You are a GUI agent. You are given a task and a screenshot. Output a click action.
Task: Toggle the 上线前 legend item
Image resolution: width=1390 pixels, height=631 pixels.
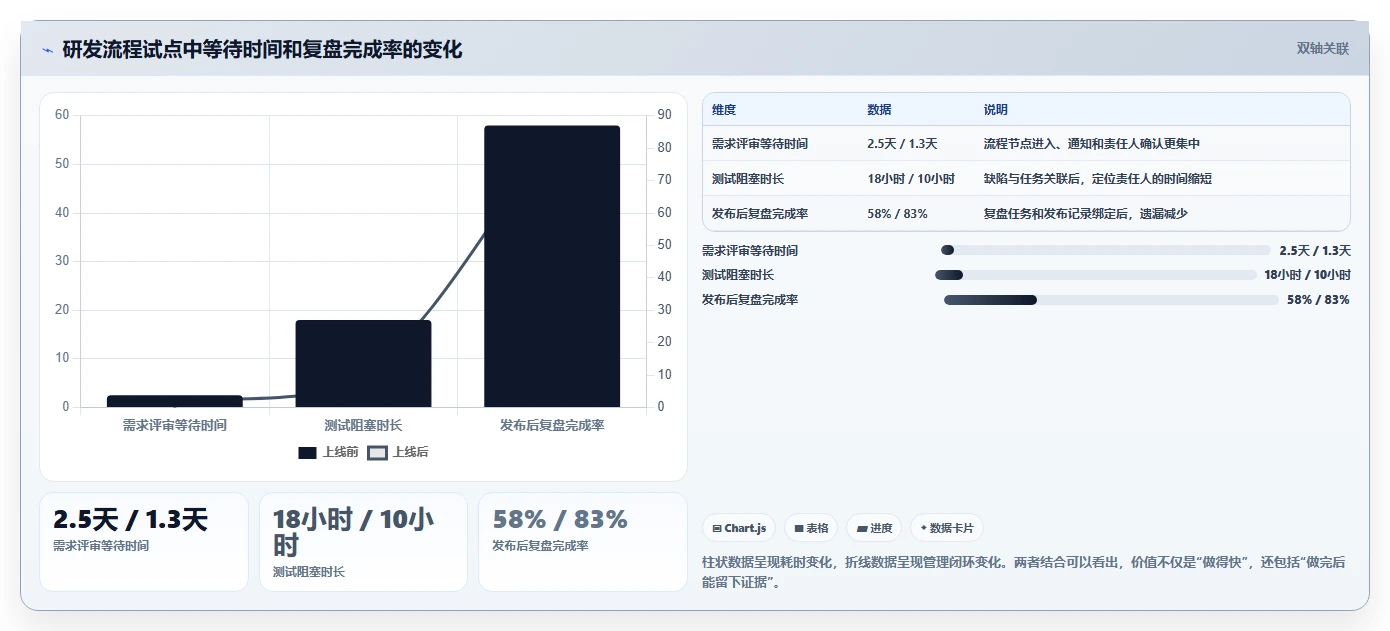click(328, 452)
